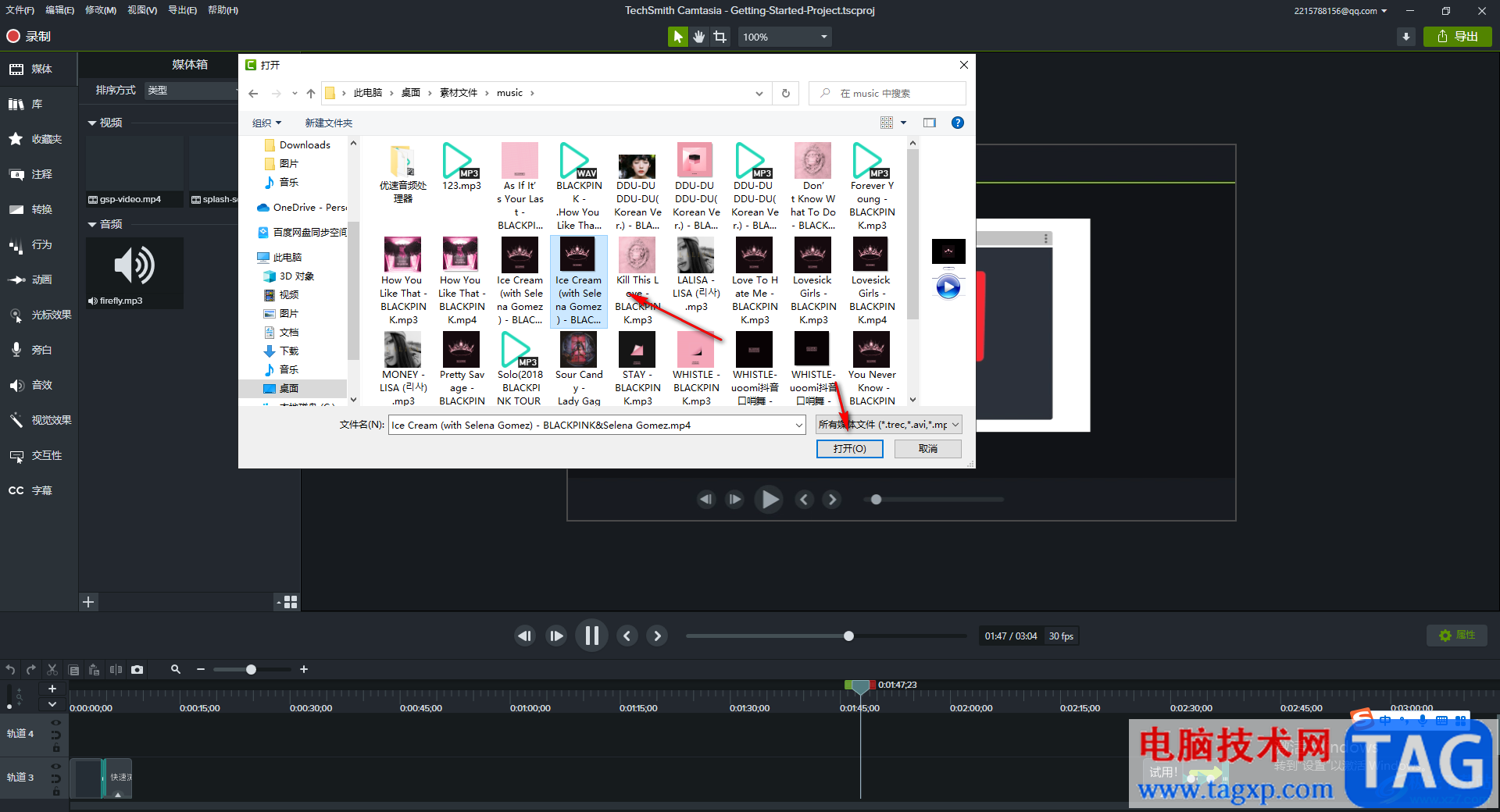Open the 修改(M) menu
Viewport: 1500px width, 812px height.
[101, 10]
